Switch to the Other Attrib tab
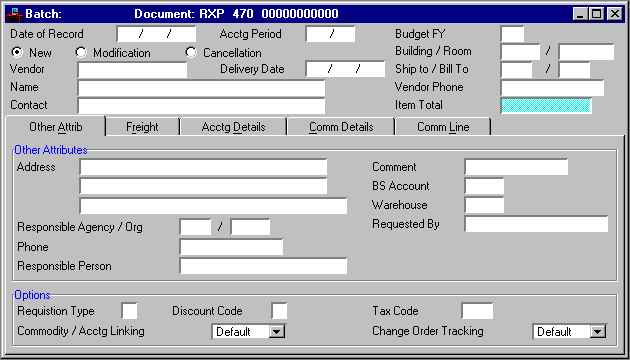Viewport: 630px width, 360px height. click(x=55, y=127)
